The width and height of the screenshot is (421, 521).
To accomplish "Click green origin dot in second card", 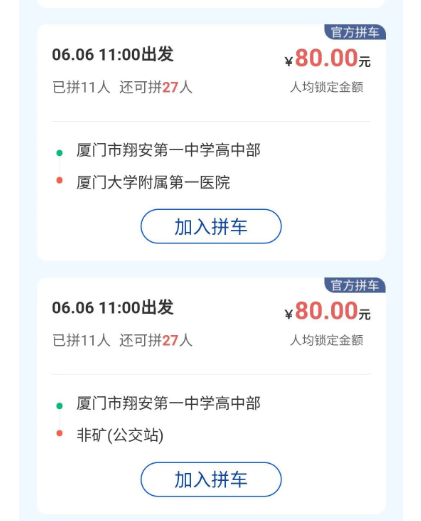I will (60, 406).
